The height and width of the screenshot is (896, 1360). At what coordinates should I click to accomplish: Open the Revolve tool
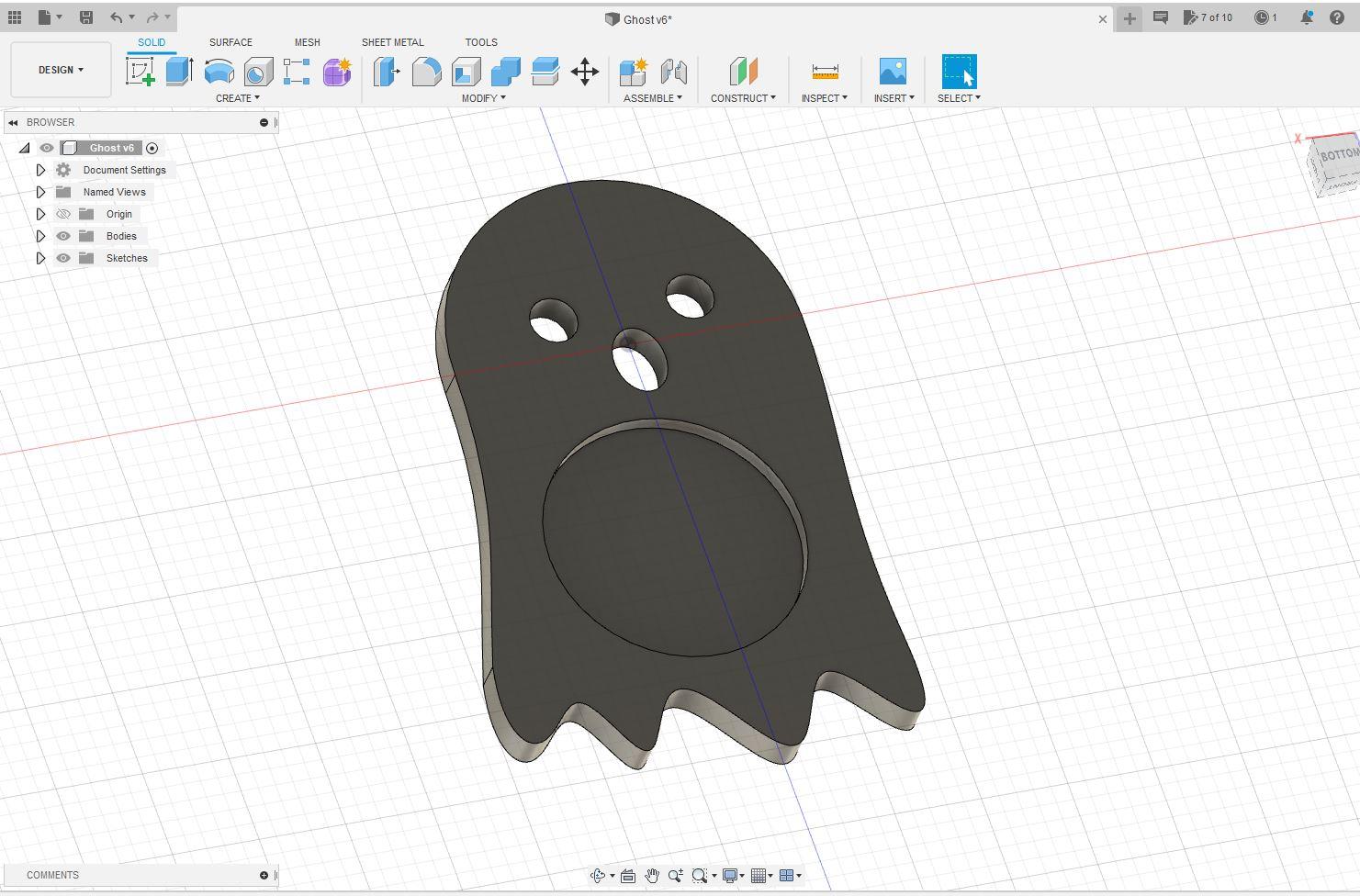[x=219, y=72]
